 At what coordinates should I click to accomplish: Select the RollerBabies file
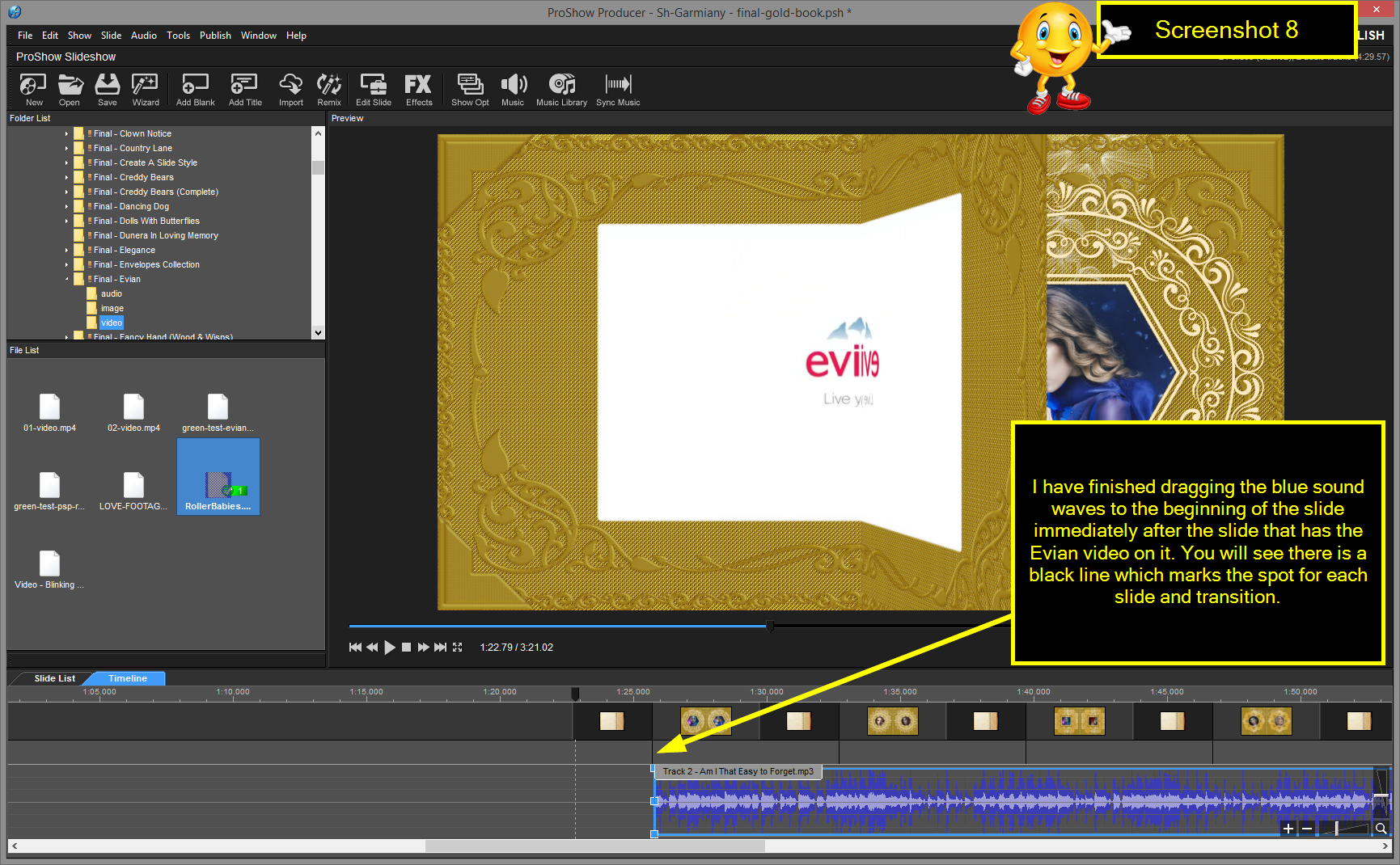218,477
